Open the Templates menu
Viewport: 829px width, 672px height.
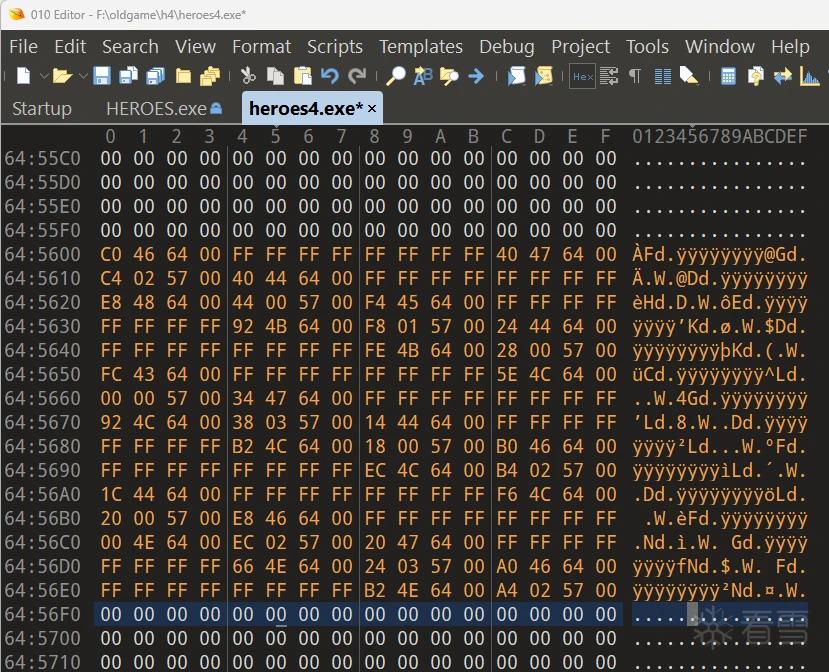pos(420,47)
